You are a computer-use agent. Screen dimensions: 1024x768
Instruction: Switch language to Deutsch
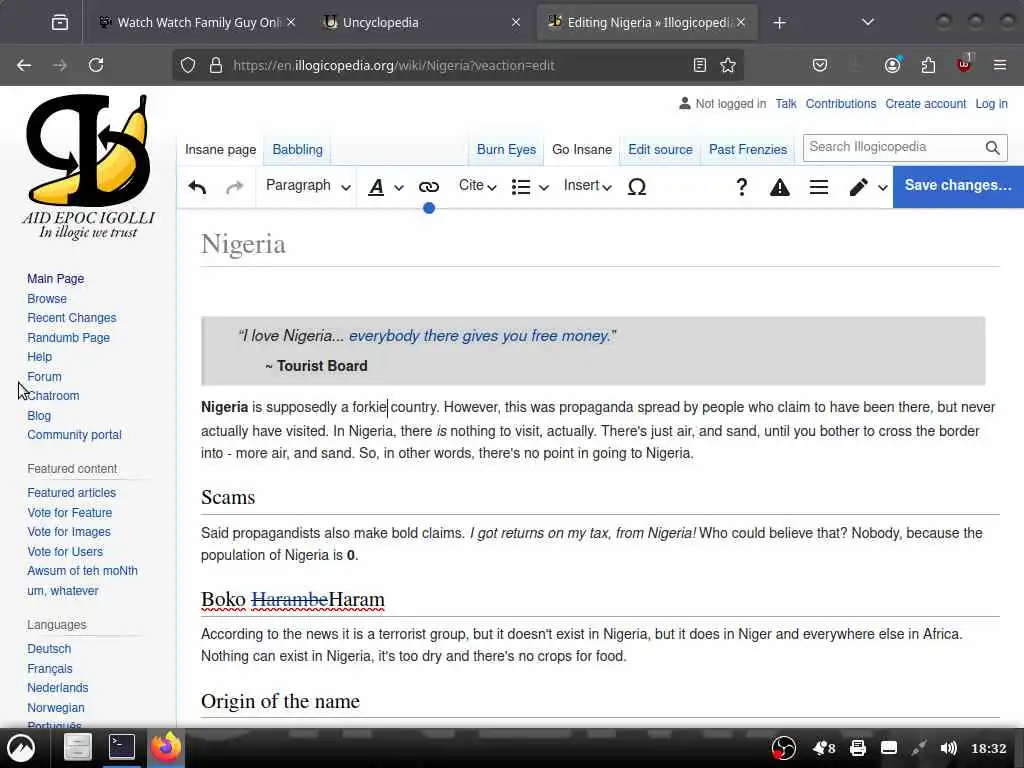pos(49,649)
